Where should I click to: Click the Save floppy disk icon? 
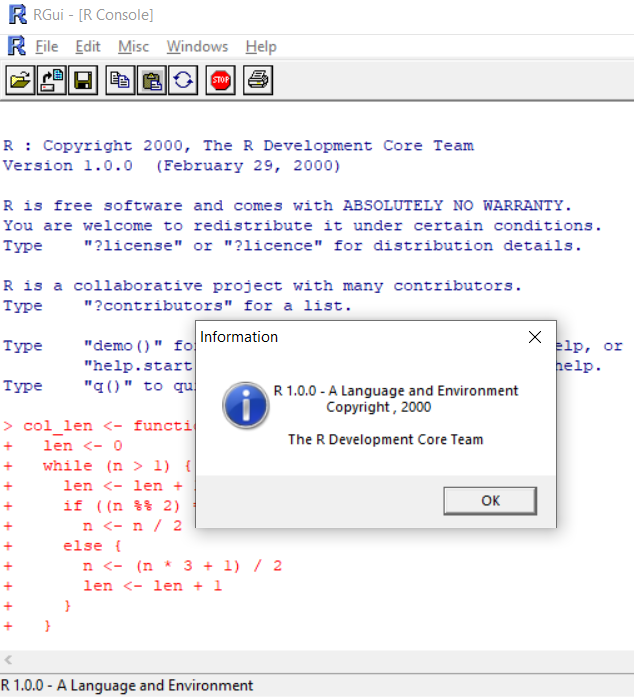click(83, 81)
